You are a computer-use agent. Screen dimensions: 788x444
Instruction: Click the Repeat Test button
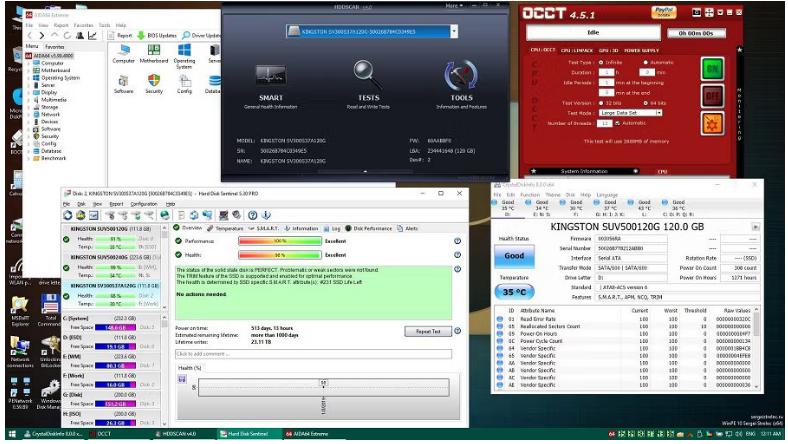coord(427,331)
